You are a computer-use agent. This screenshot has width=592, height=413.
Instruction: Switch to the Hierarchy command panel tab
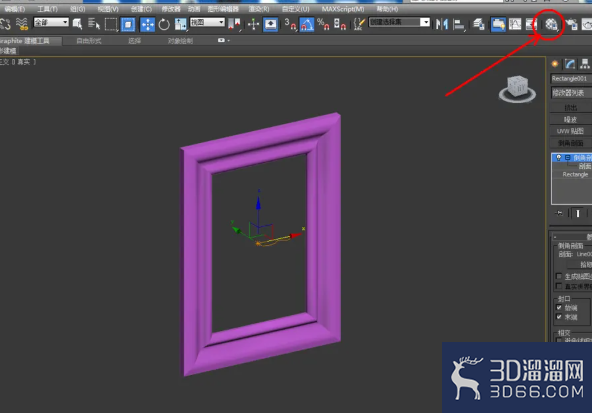pyautogui.click(x=585, y=64)
